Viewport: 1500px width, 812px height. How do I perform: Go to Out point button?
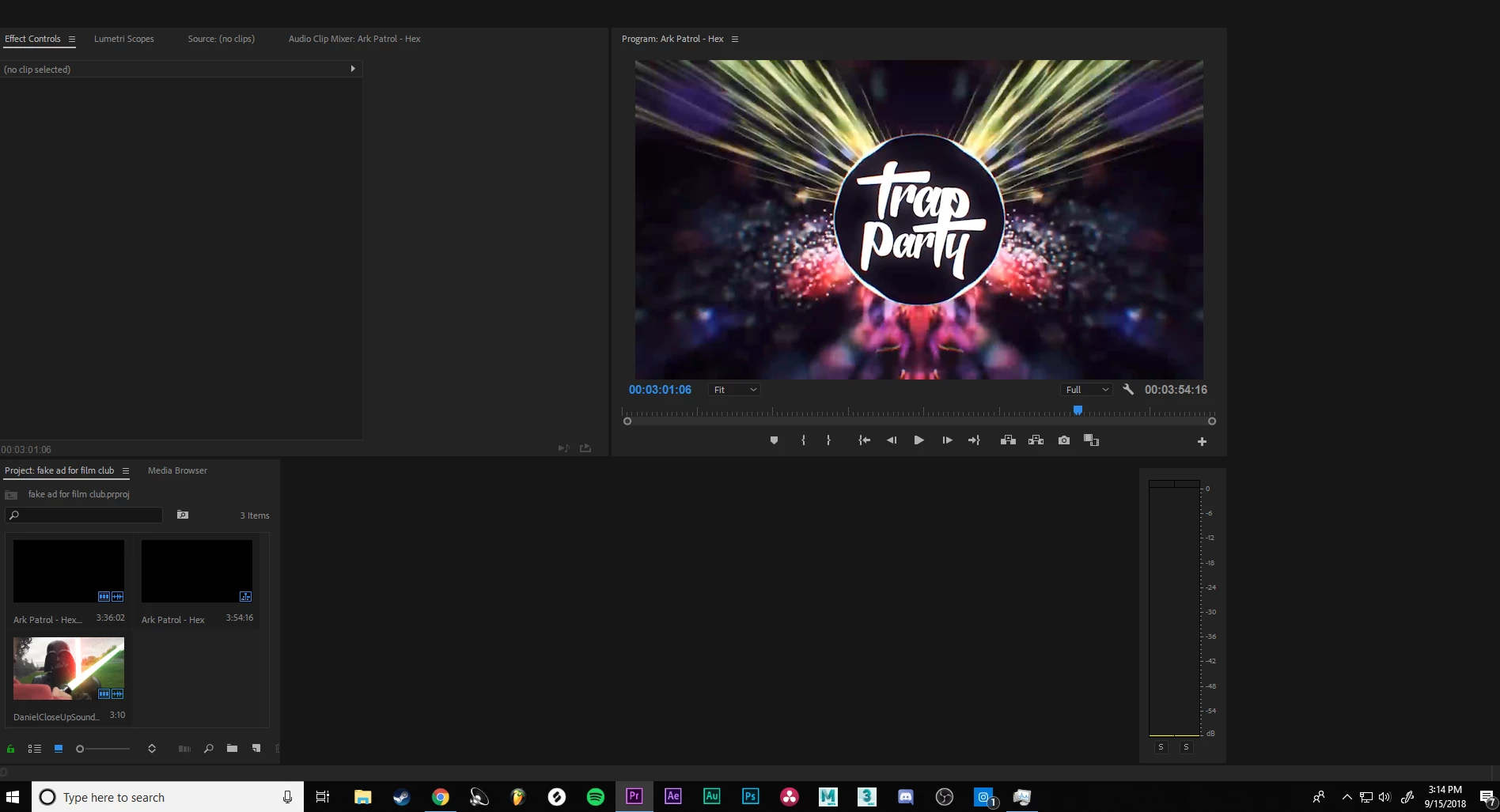pos(974,440)
